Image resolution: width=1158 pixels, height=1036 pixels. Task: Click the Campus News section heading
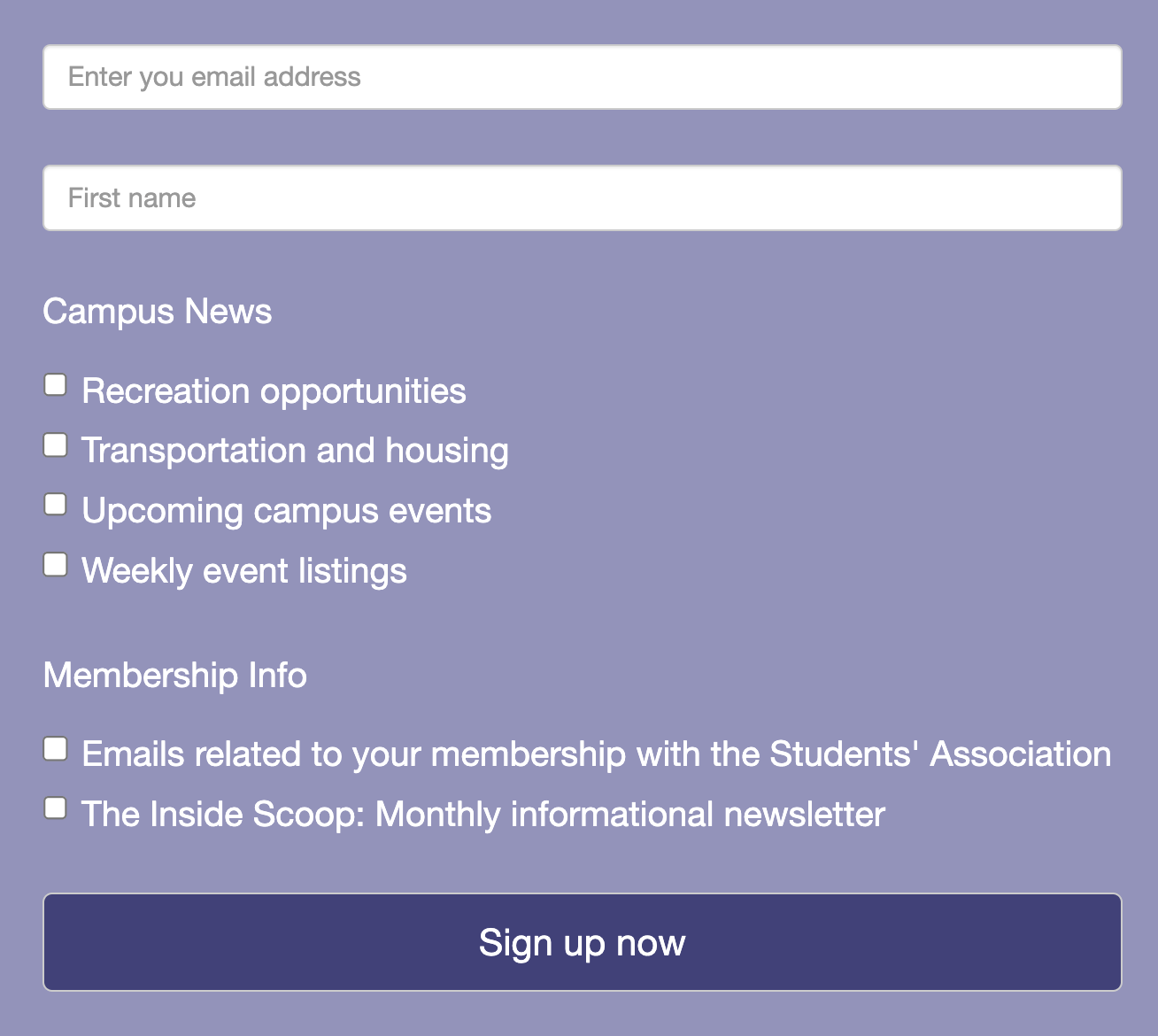coord(158,312)
